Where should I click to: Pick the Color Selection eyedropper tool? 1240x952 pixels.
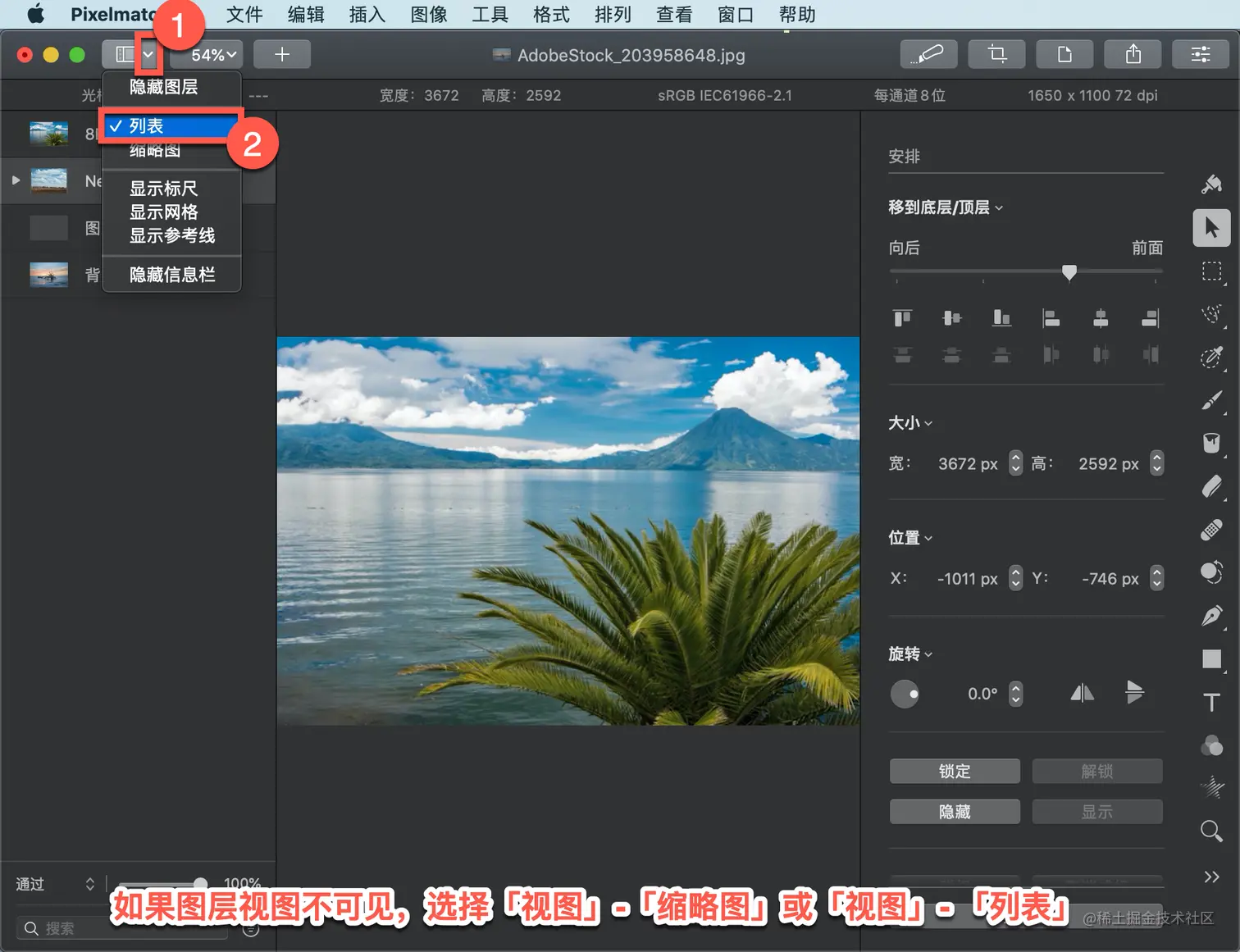coord(1211,358)
